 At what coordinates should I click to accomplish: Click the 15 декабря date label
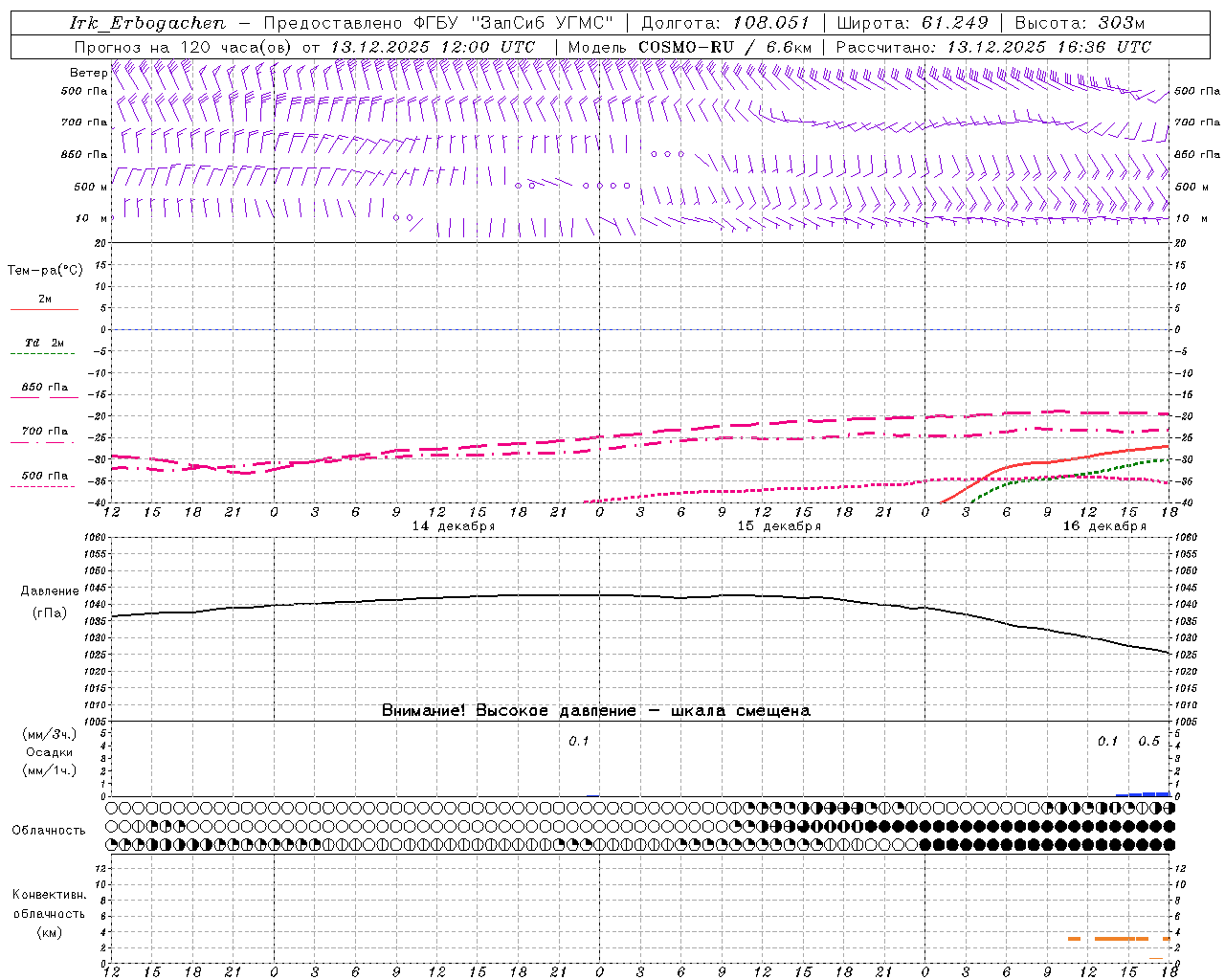[x=779, y=526]
